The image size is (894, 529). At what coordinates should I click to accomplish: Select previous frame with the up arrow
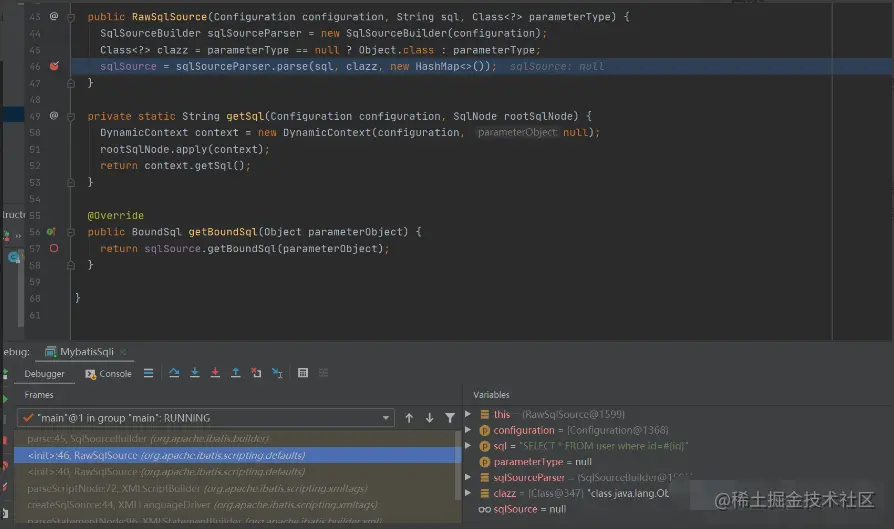(x=409, y=418)
